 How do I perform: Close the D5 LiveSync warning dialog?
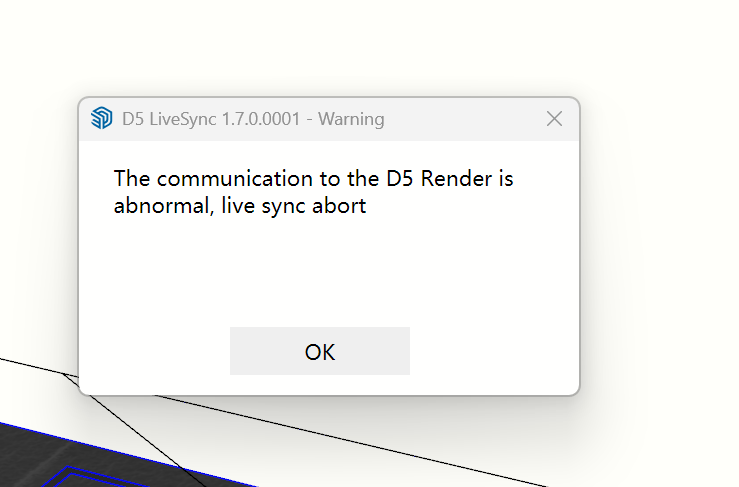click(555, 119)
